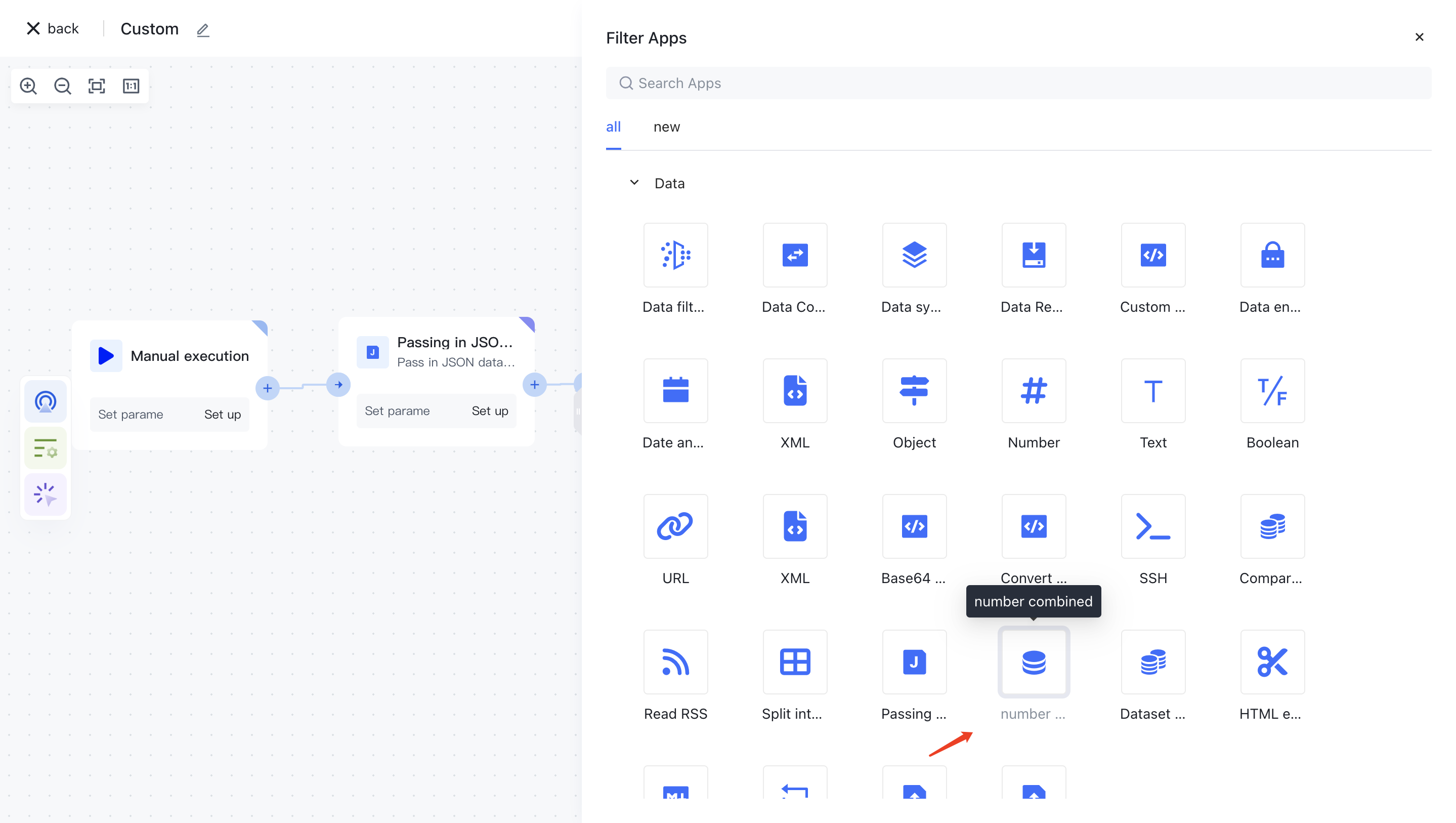This screenshot has height=823, width=1456.
Task: Select the HTML extract scissors icon
Action: (x=1272, y=663)
